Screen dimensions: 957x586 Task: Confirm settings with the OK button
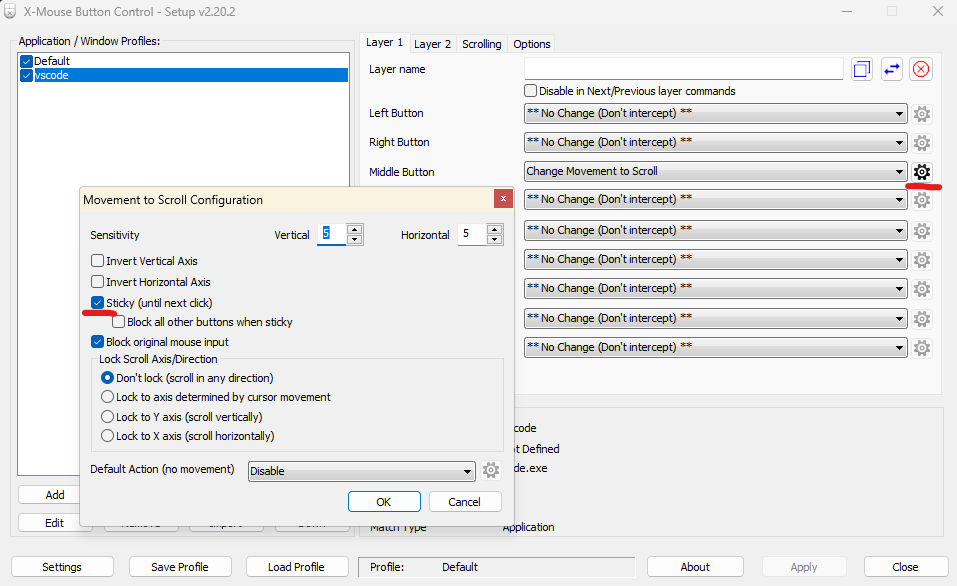(384, 501)
